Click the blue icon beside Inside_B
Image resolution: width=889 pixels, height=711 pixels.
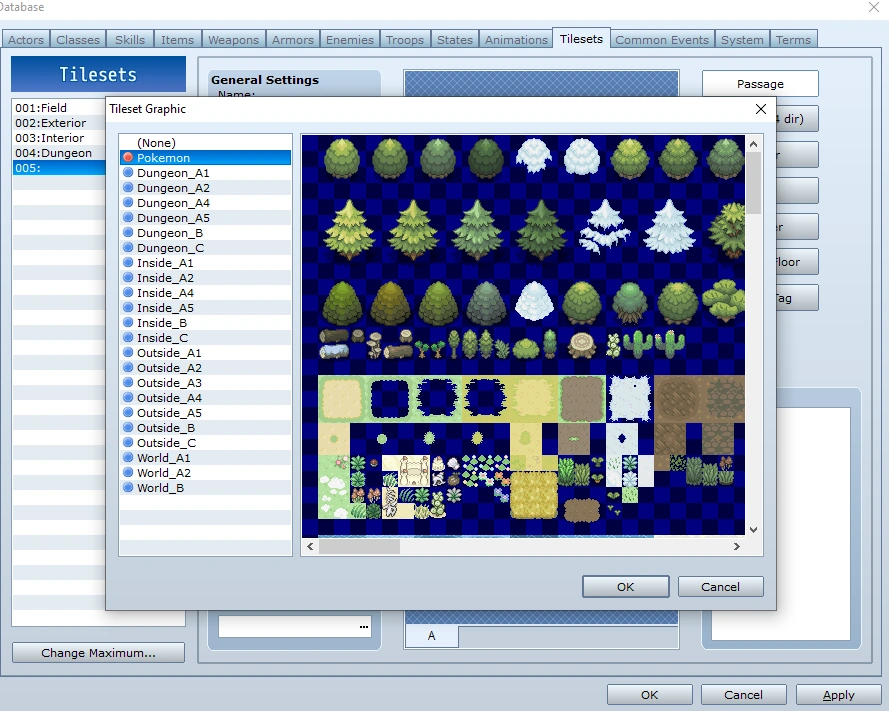(x=128, y=323)
